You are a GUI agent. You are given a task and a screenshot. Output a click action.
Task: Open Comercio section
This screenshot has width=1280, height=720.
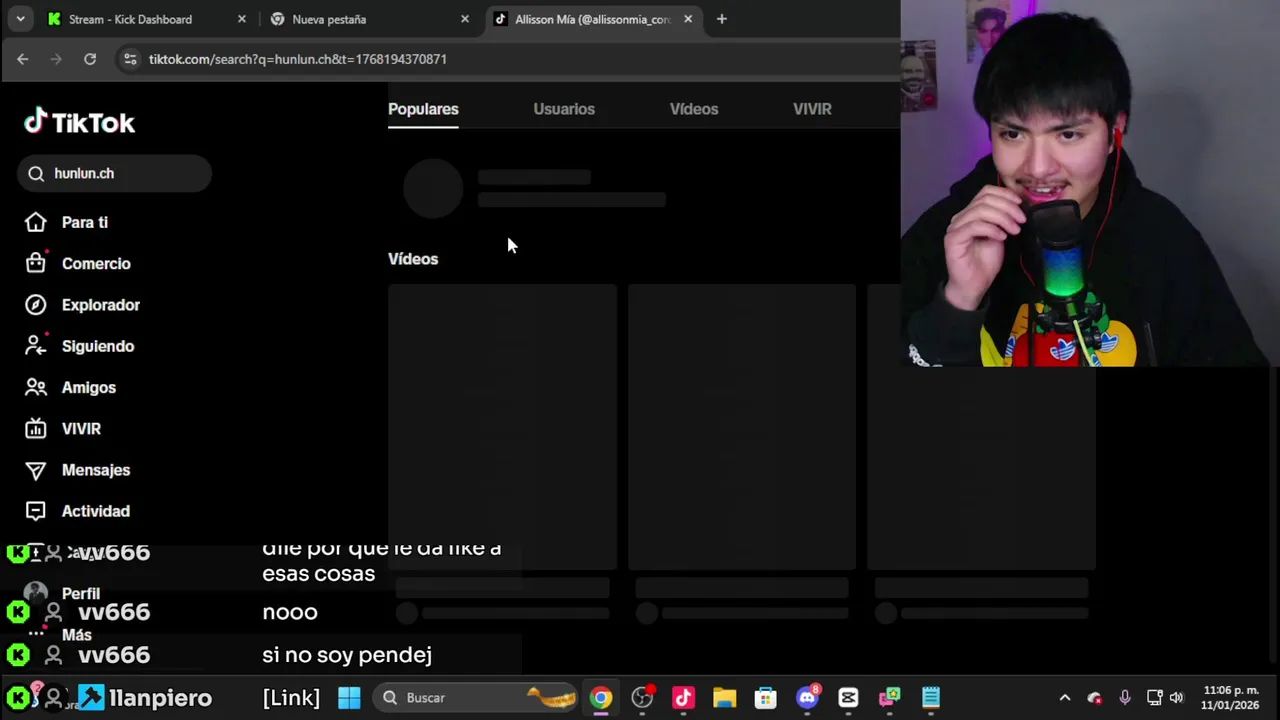tap(96, 264)
